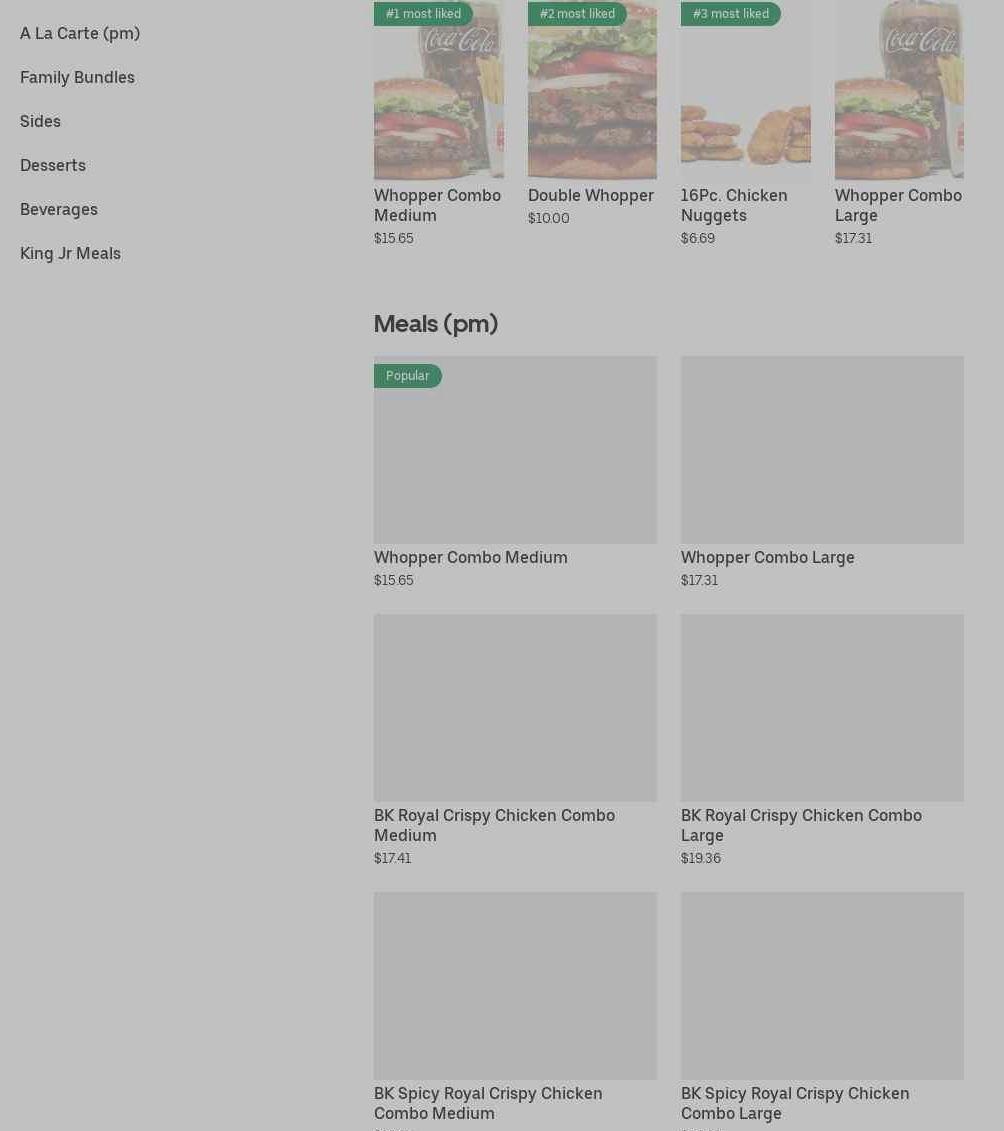This screenshot has height=1131, width=1004.
Task: Select Family Bundles in the sidebar
Action: [x=77, y=77]
